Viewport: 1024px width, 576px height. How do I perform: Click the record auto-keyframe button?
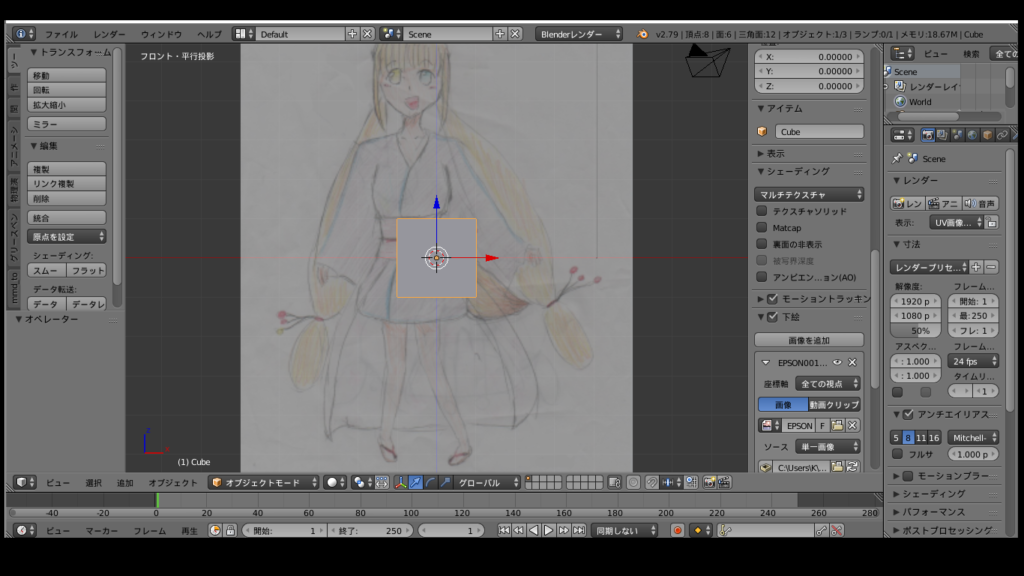tap(677, 530)
